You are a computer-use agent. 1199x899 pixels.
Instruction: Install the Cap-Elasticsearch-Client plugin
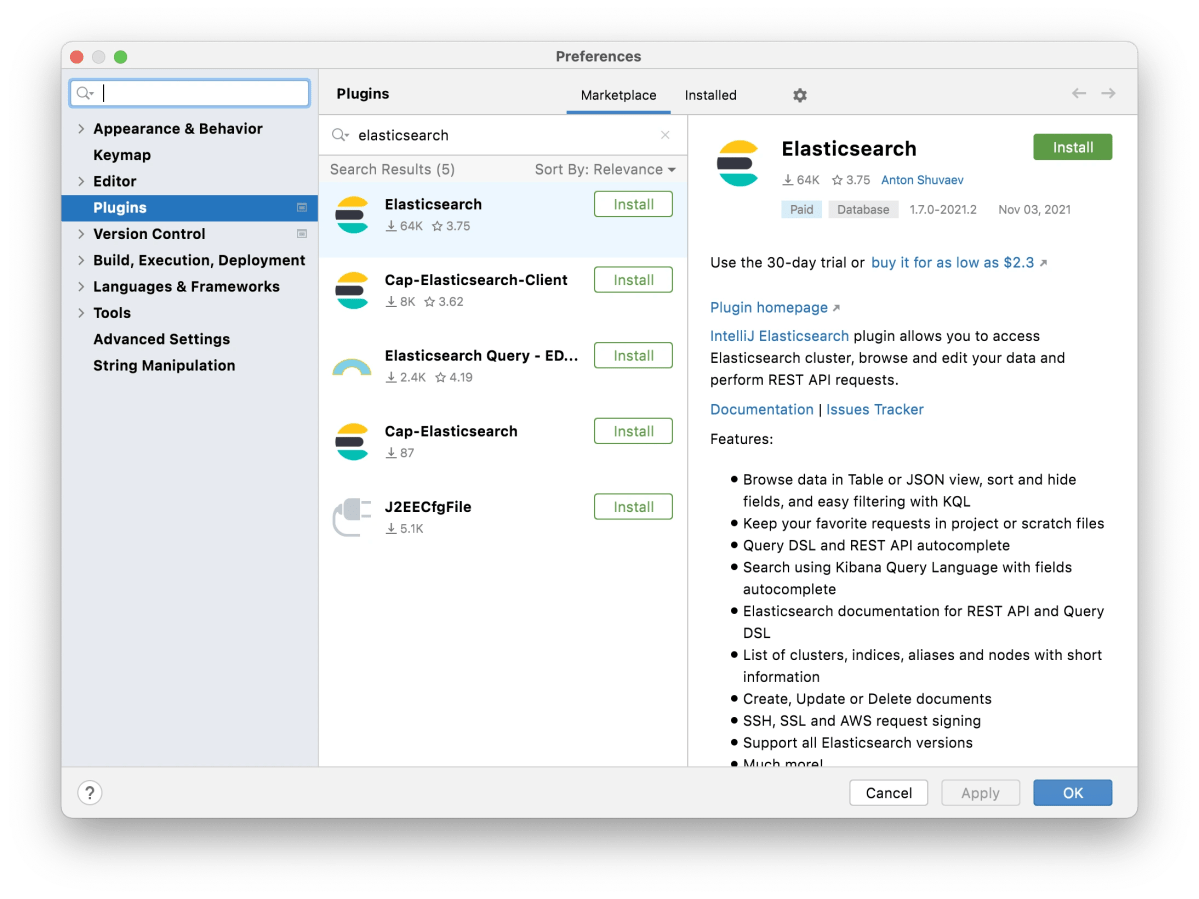pyautogui.click(x=633, y=280)
